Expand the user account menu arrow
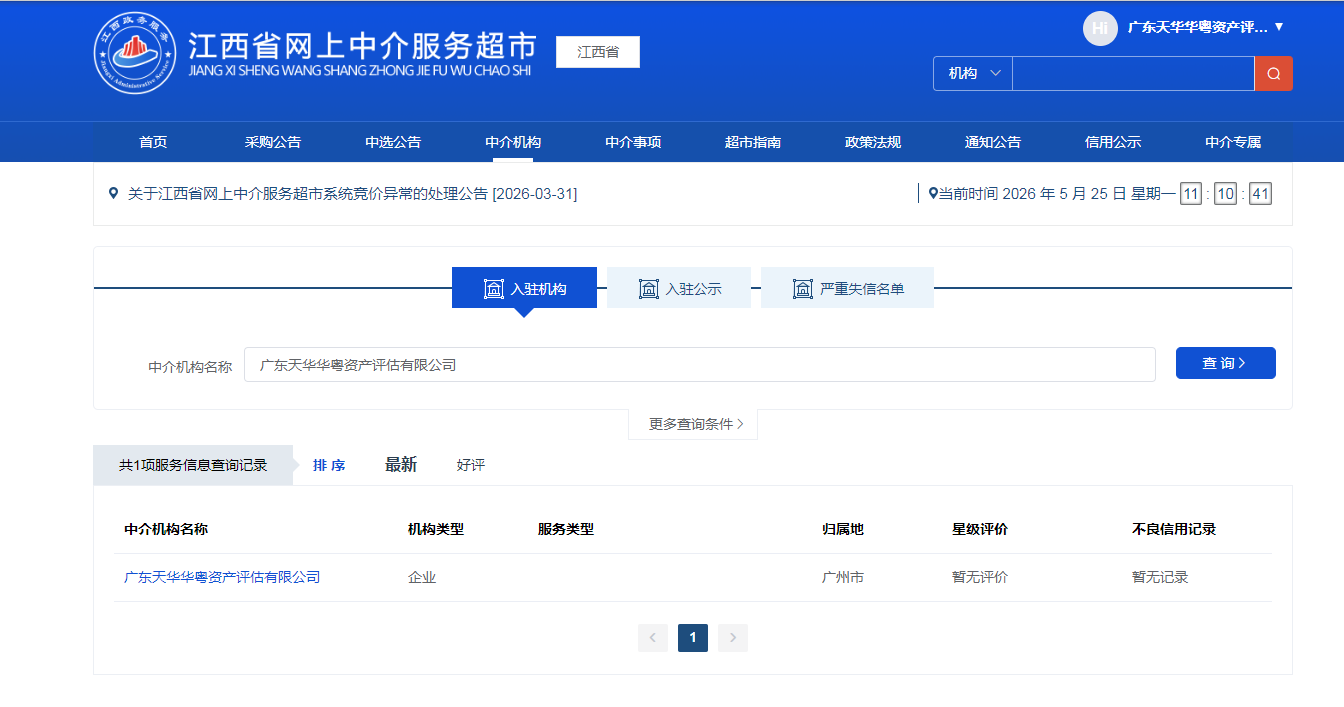Screen dimensions: 1344x707 tap(1279, 27)
